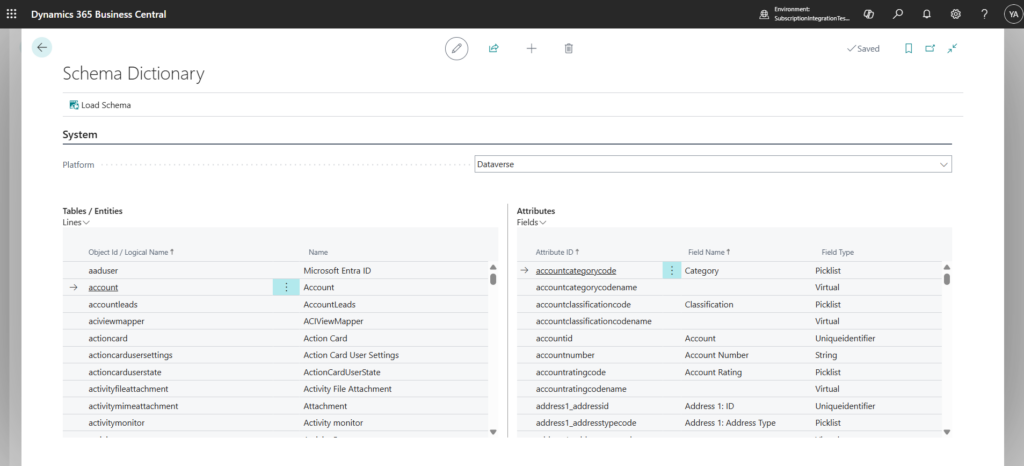Screen dimensions: 1024x466
Task: Sort by the Field Name column header
Action: tap(708, 252)
